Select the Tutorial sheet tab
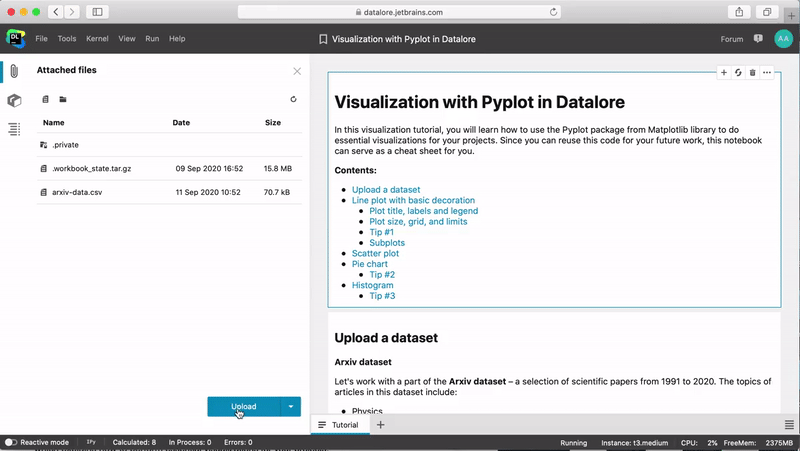 click(x=340, y=424)
